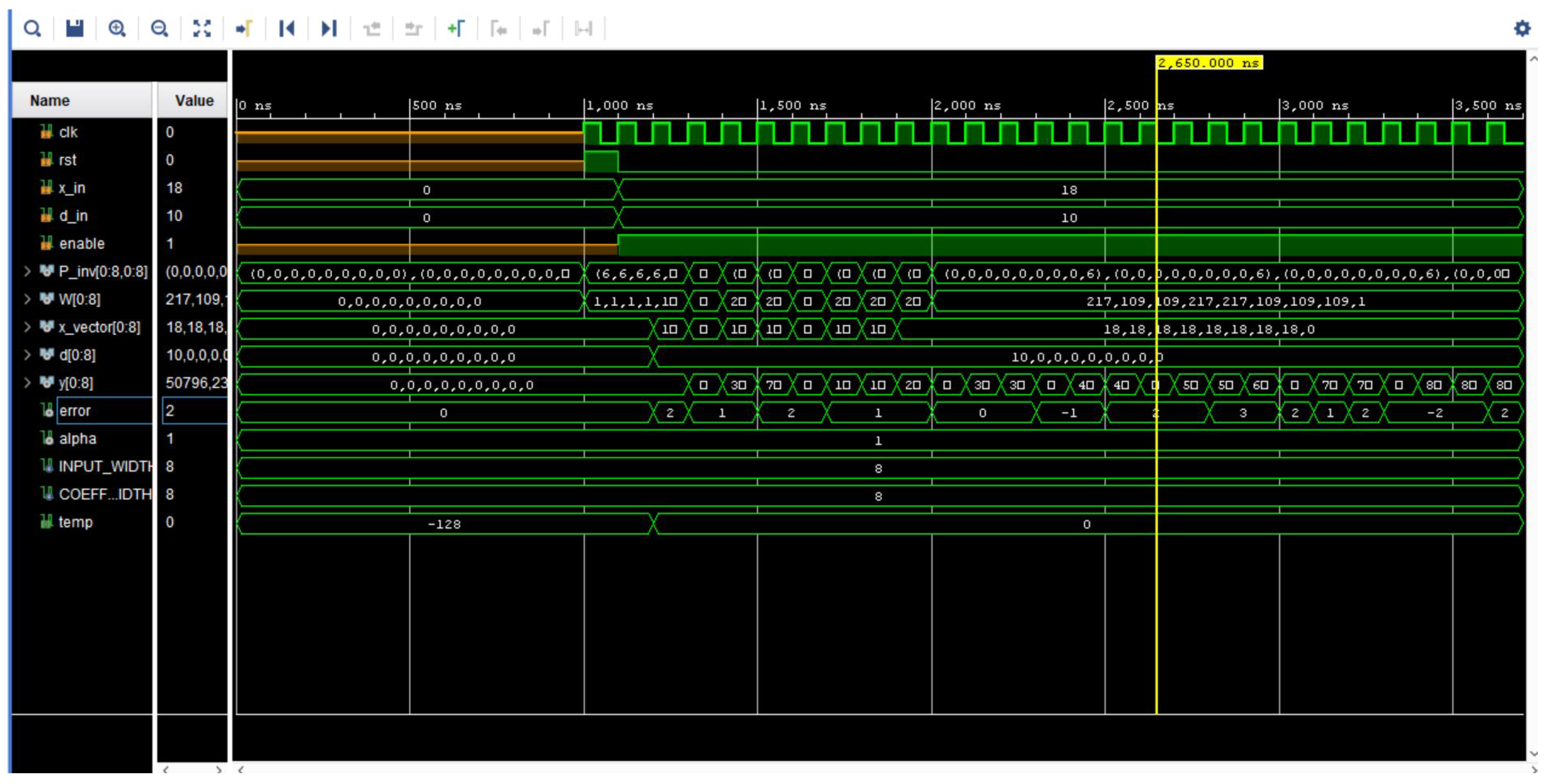This screenshot has height=784, width=1552.
Task: Expand the P_inv[0:8,0:8] signal
Action: click(27, 271)
